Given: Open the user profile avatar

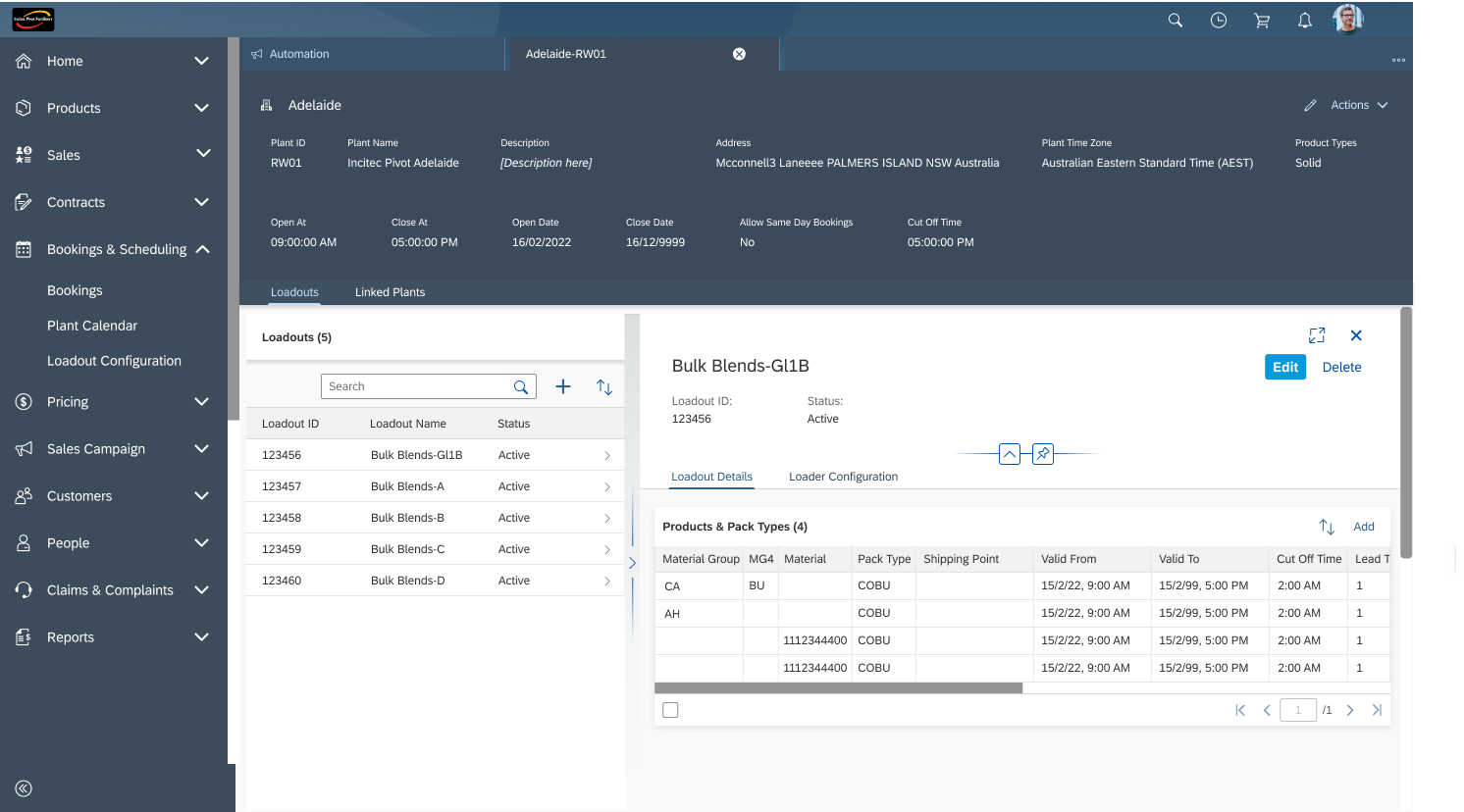Looking at the screenshot, I should 1348,19.
